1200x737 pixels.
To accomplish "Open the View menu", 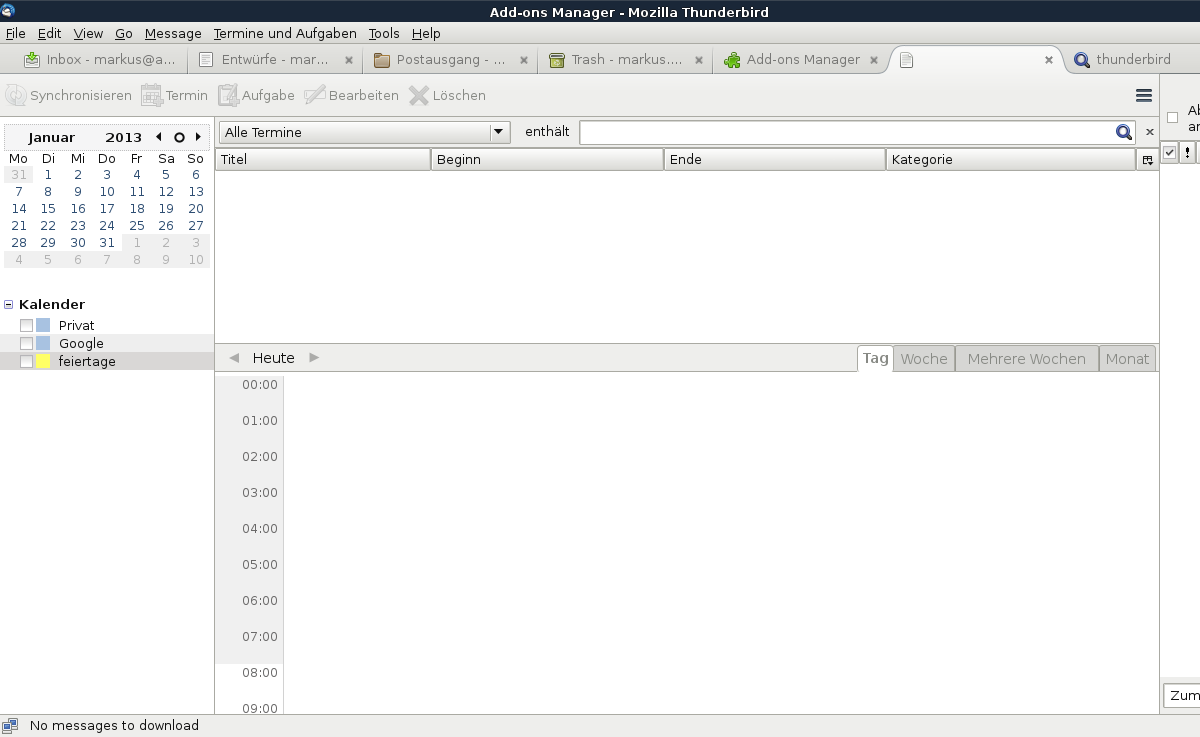I will coord(88,33).
